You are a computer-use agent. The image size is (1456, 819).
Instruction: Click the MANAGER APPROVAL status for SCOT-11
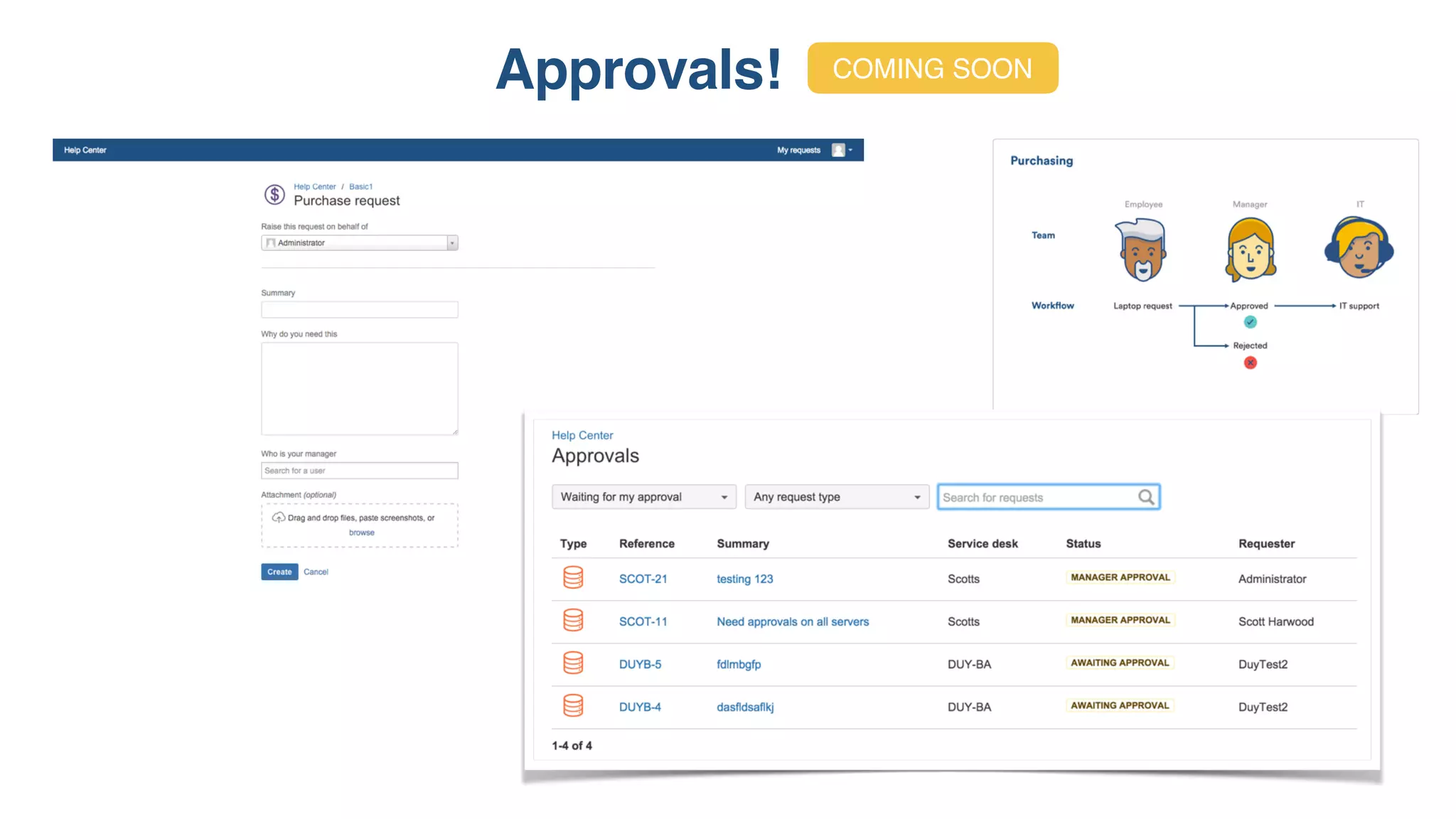1120,620
